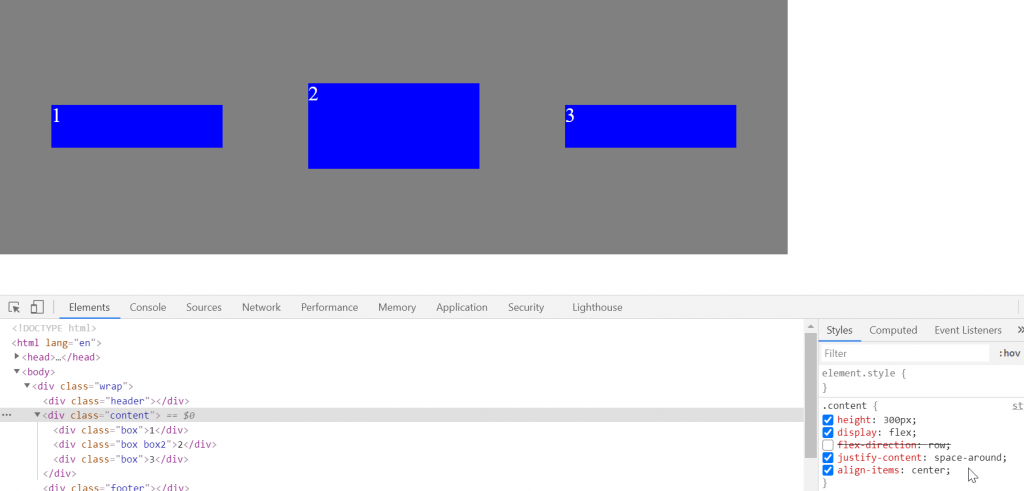Screen dimensions: 1024x491
Task: Switch to the Lighthouse tab
Action: (597, 307)
